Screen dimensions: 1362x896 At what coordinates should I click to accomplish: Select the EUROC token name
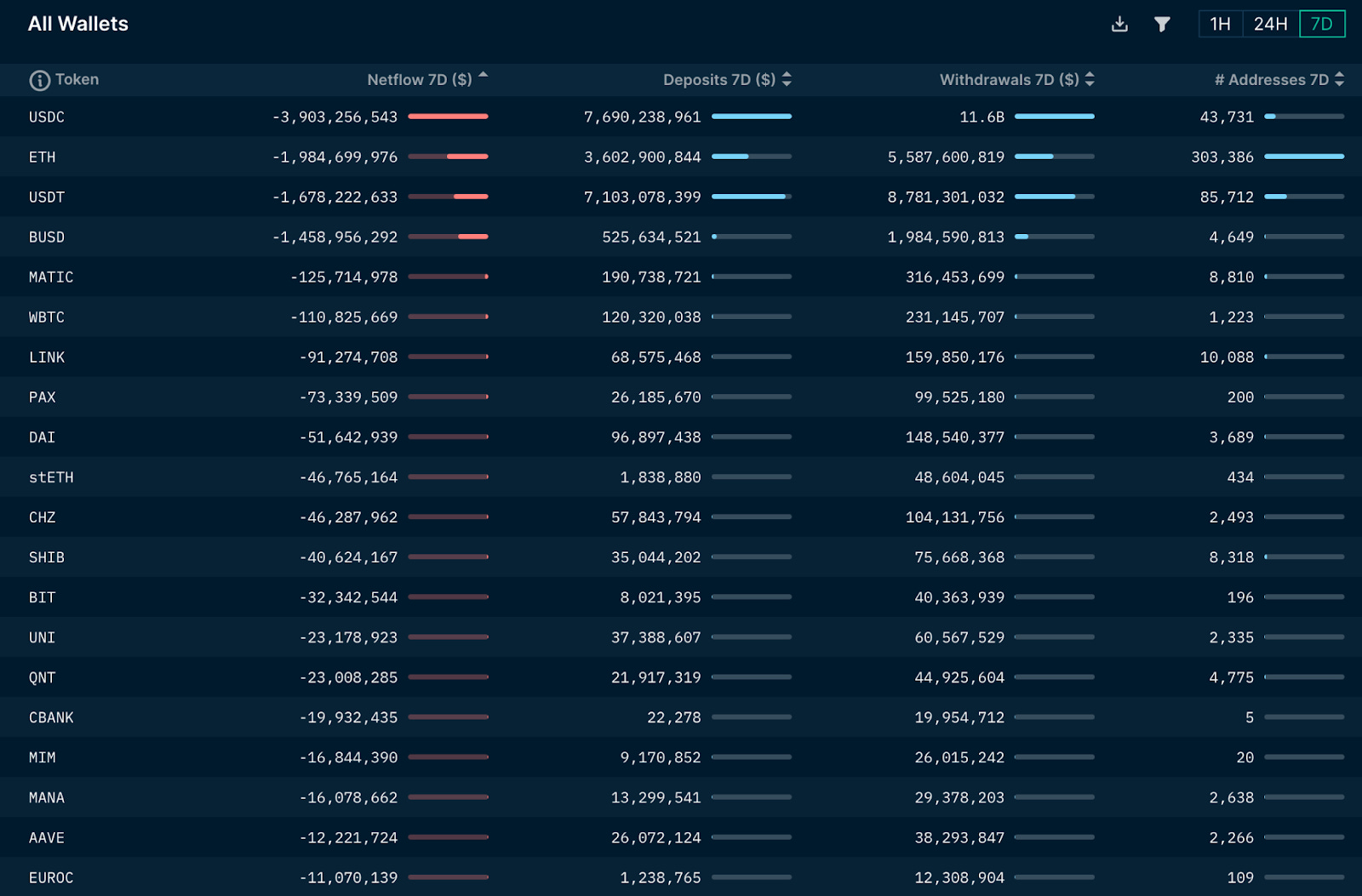(x=51, y=877)
